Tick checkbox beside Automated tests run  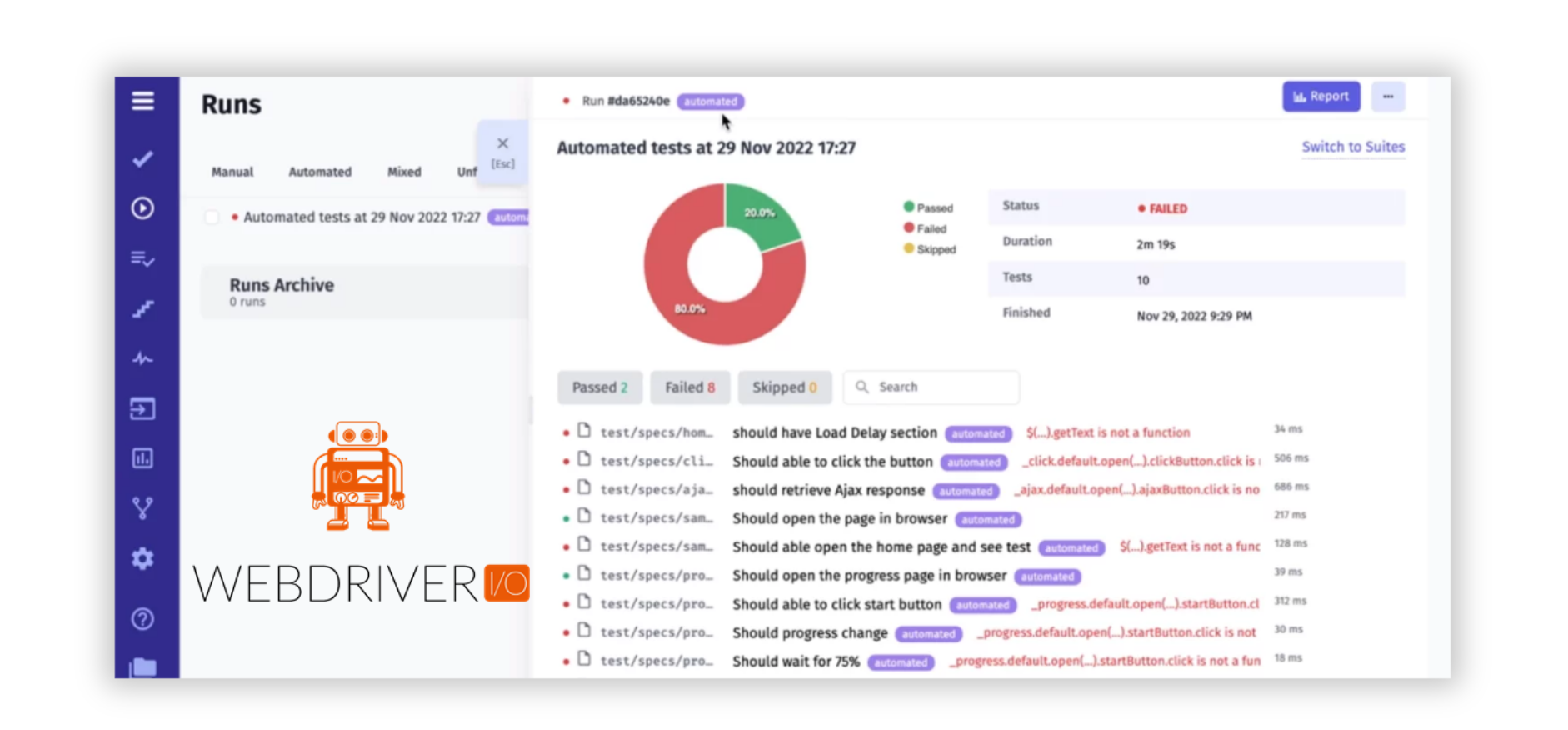pyautogui.click(x=212, y=217)
